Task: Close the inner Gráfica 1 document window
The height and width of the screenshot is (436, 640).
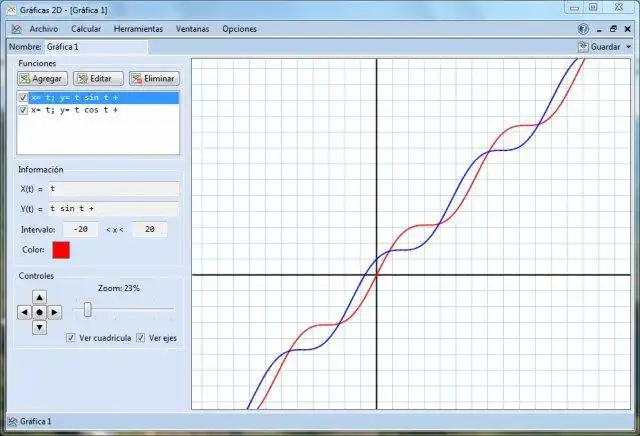Action: point(628,29)
